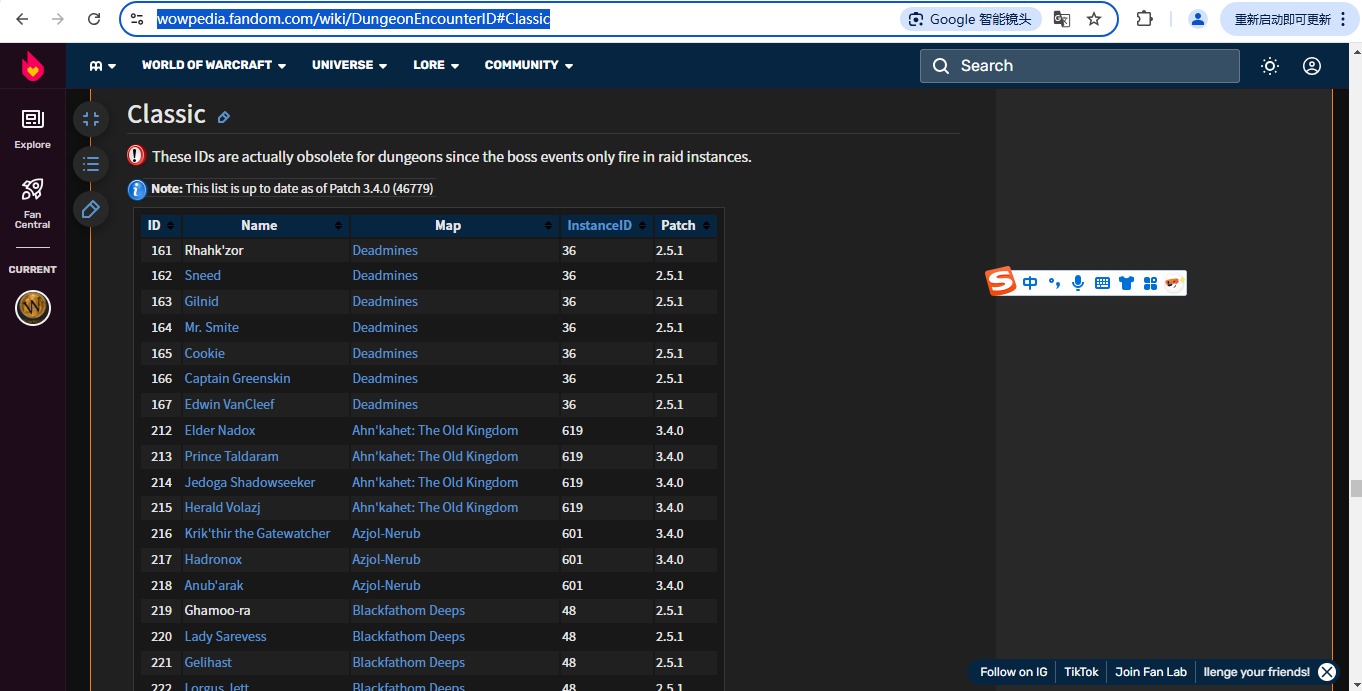Image resolution: width=1362 pixels, height=691 pixels.
Task: Open table of contents list icon
Action: (91, 164)
